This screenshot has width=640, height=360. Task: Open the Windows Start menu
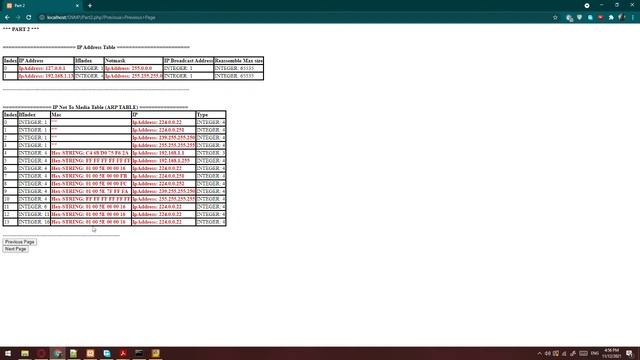[8, 353]
